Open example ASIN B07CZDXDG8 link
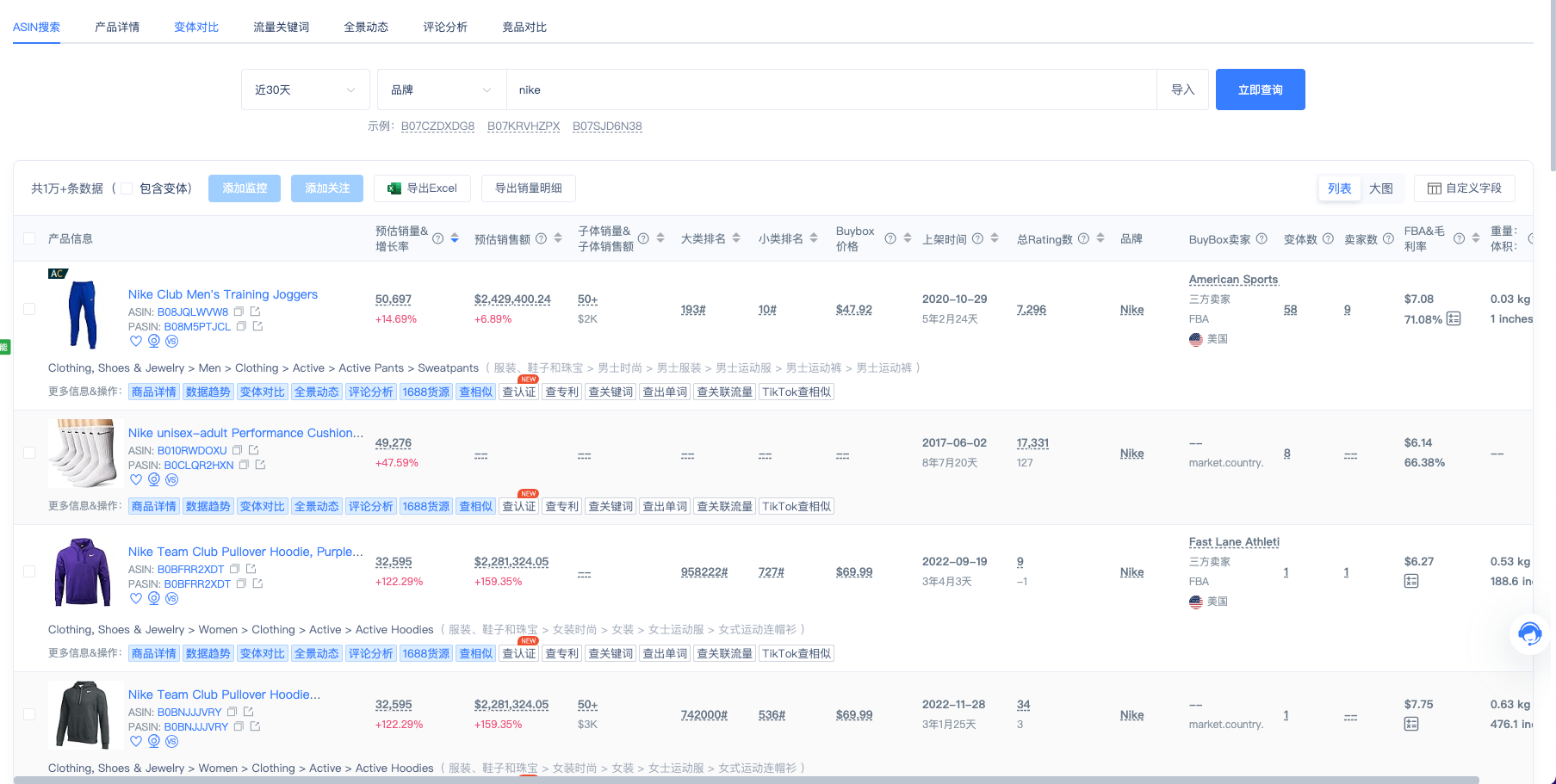 [x=437, y=126]
